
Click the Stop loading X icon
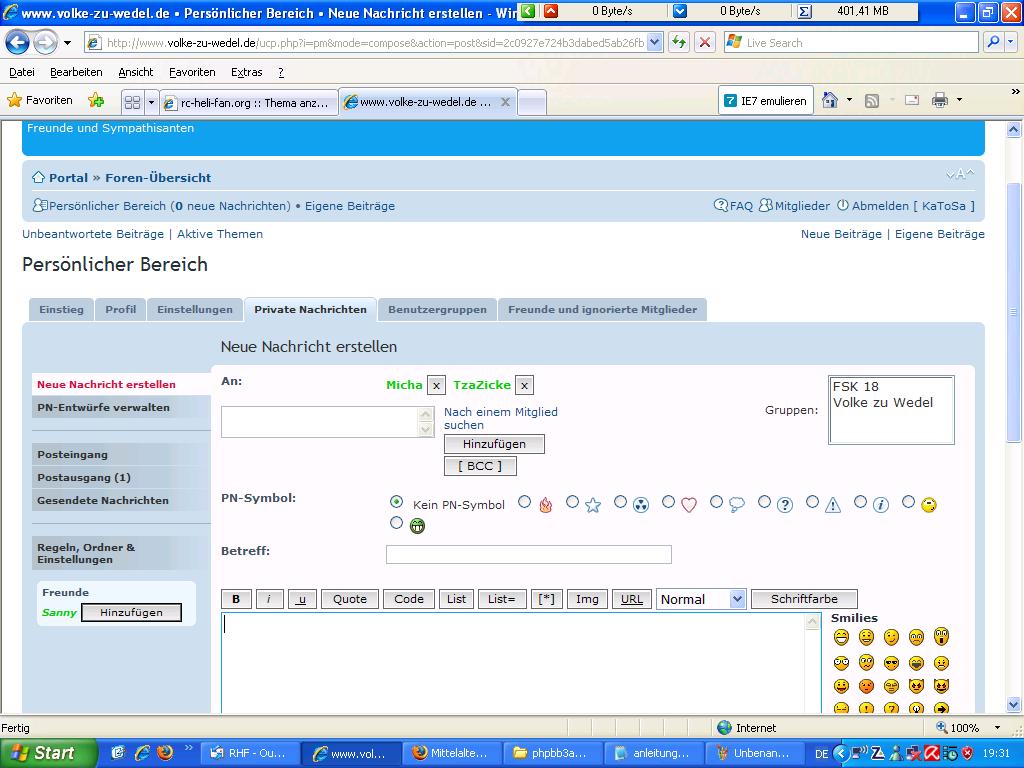[705, 43]
